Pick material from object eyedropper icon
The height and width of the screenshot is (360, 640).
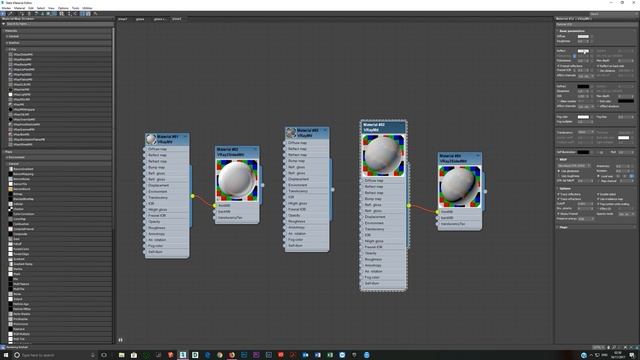(x=10, y=13)
